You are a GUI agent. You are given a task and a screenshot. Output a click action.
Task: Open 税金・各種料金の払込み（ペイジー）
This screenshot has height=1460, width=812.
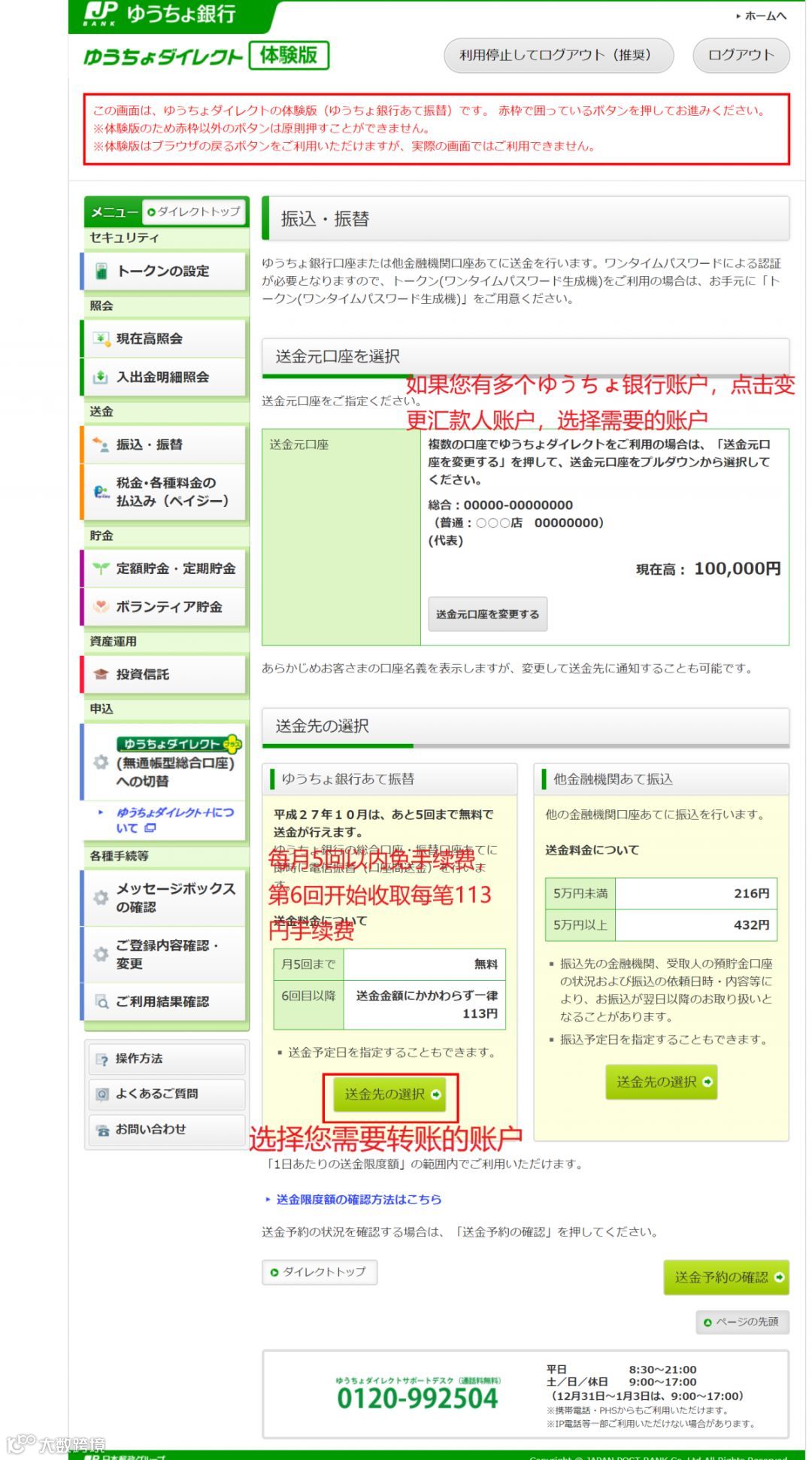pos(164,492)
